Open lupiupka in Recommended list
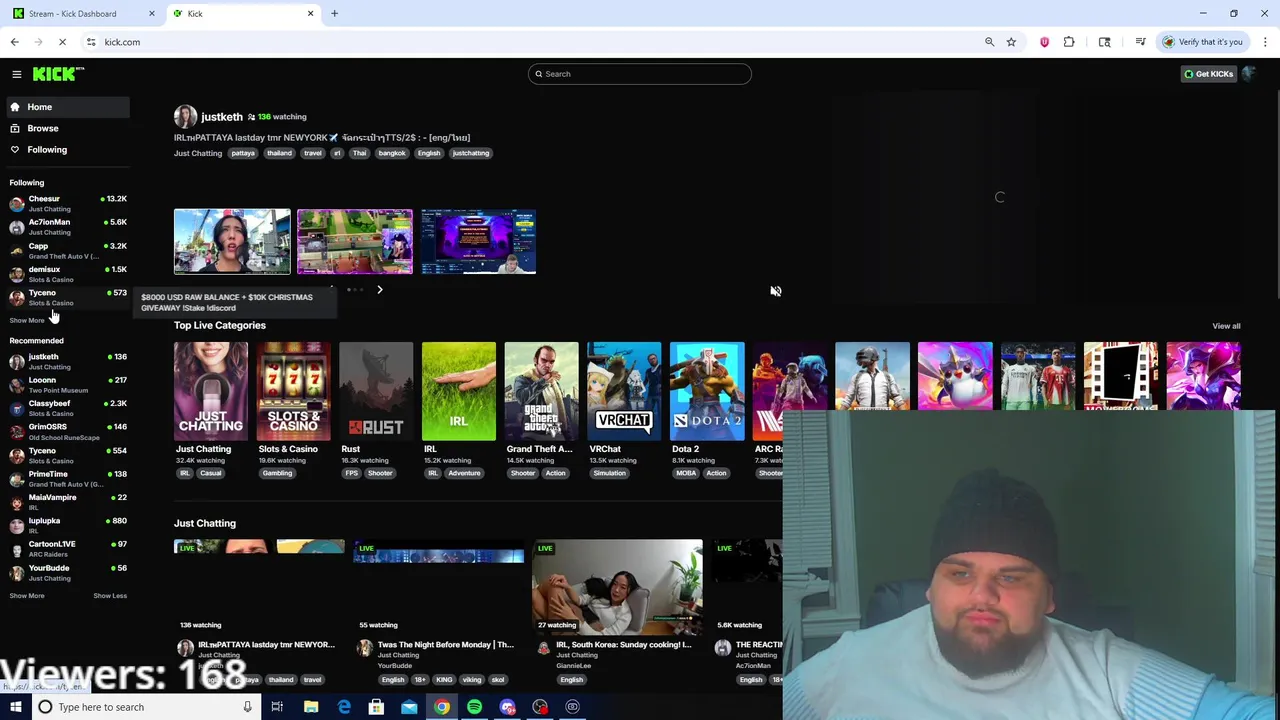Screen dimensions: 1280x720 coord(67,526)
